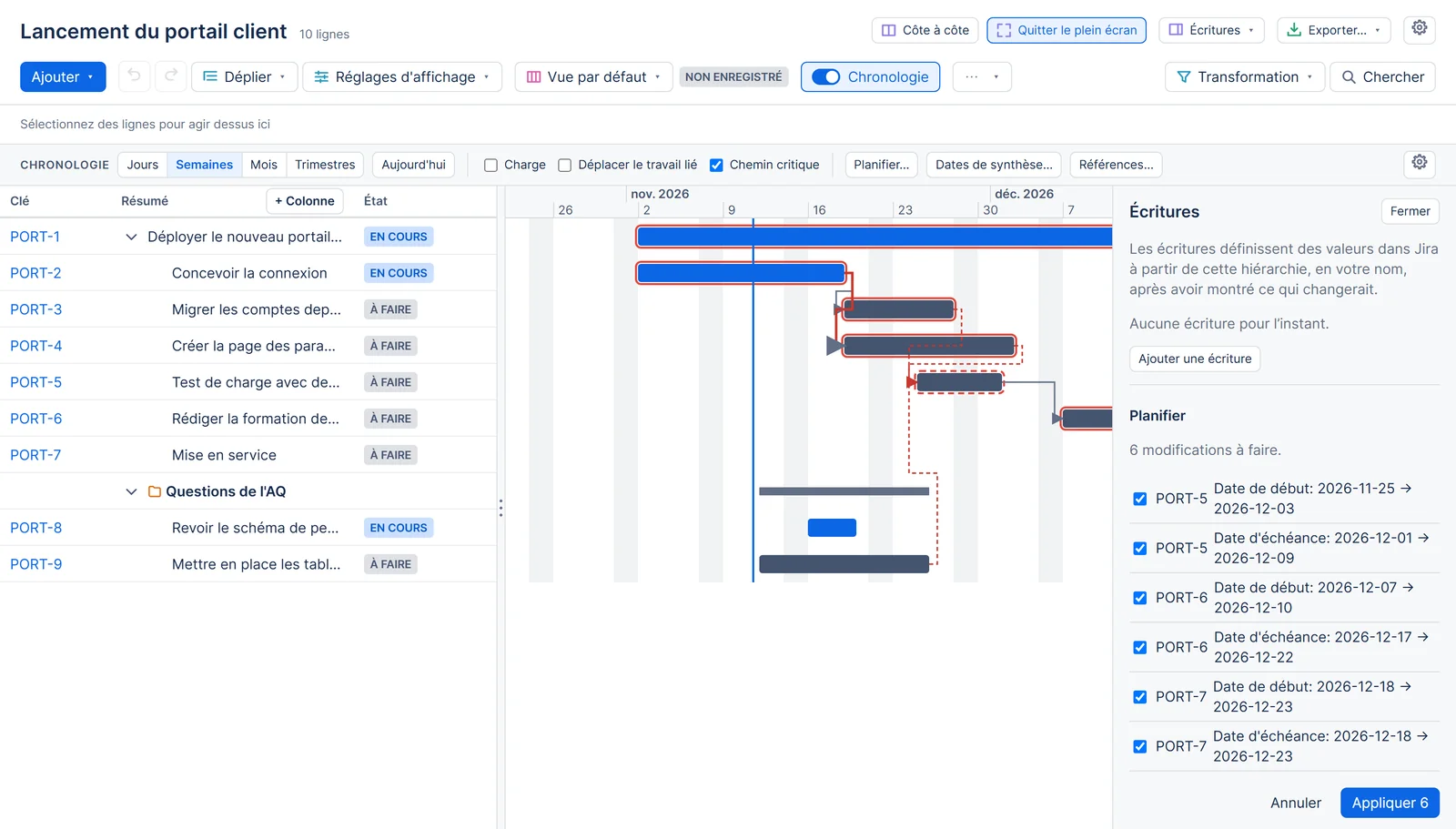Open the Vue par défaut dropdown
This screenshot has width=1456, height=829.
(593, 76)
